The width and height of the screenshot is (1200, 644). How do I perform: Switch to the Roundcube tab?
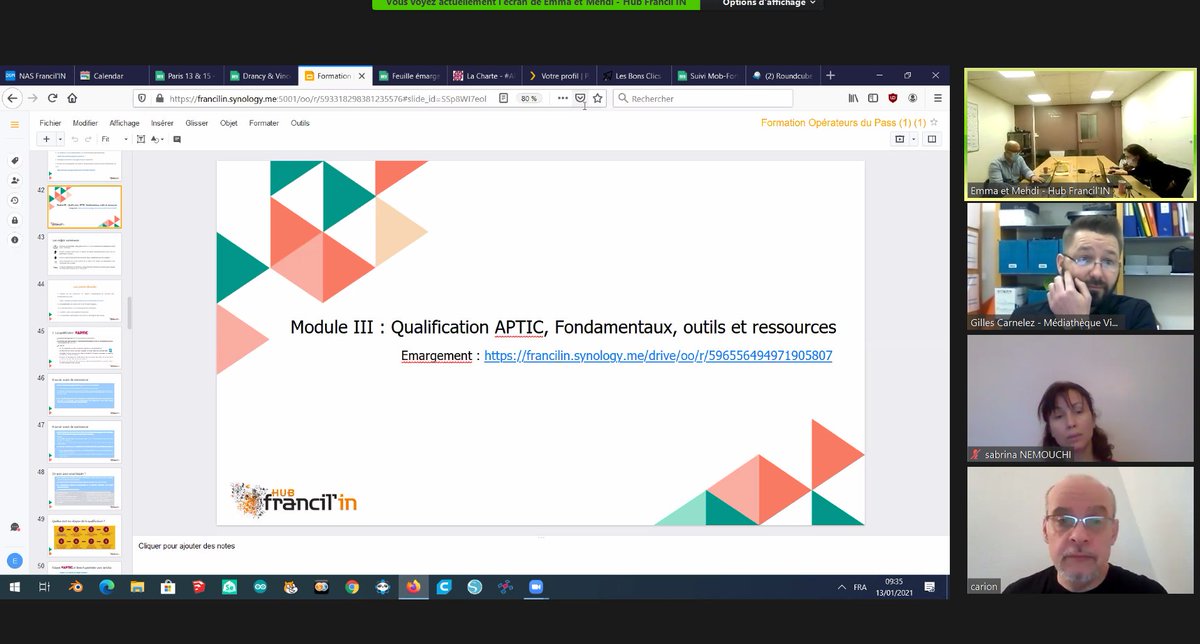tap(784, 75)
